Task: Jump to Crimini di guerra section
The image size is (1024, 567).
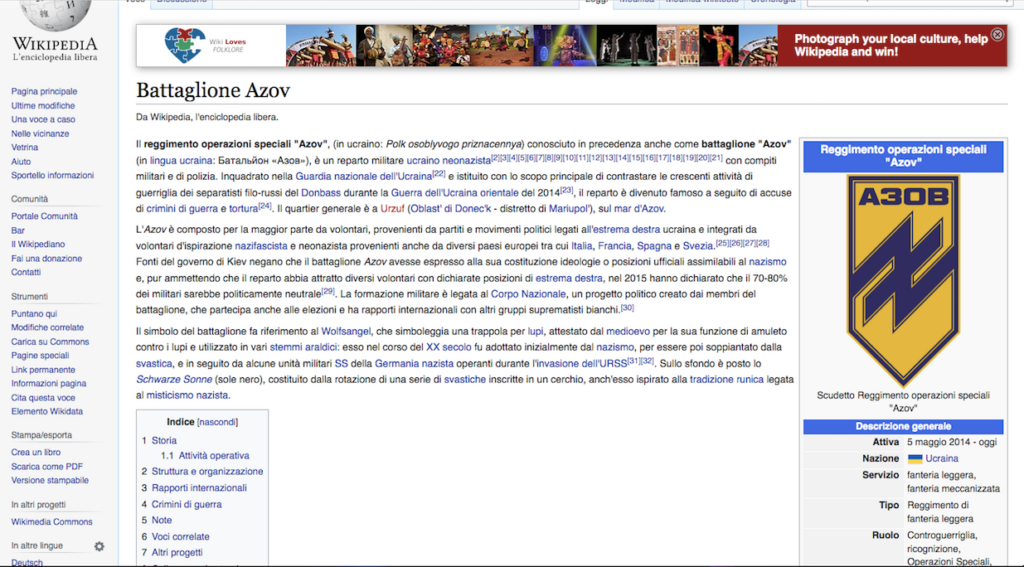Action: 186,504
